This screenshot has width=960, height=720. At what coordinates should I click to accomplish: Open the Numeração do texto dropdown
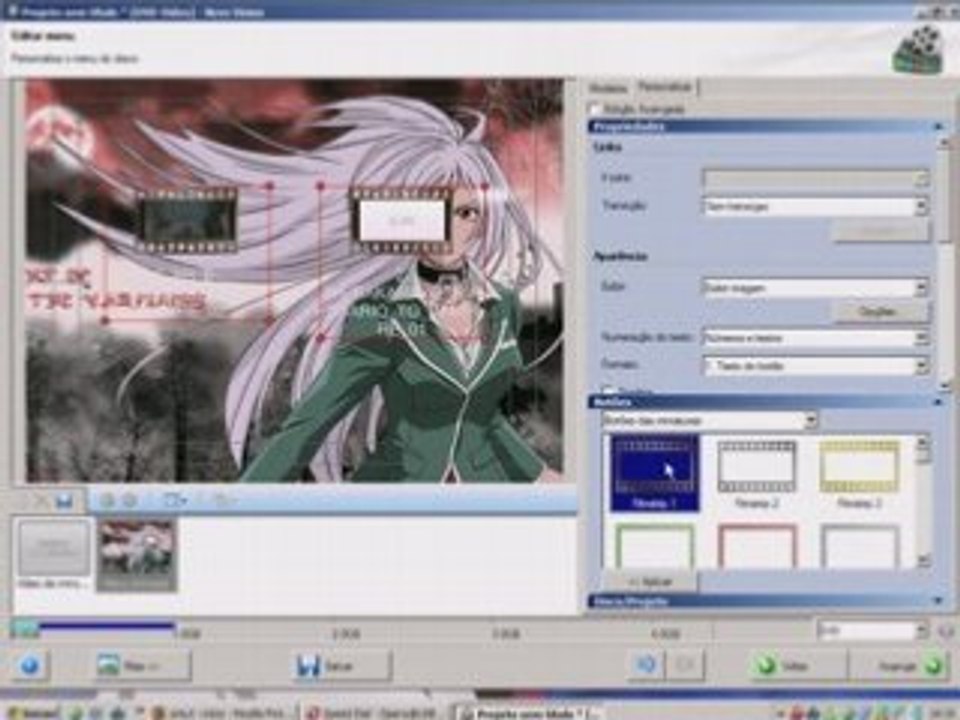tap(816, 338)
